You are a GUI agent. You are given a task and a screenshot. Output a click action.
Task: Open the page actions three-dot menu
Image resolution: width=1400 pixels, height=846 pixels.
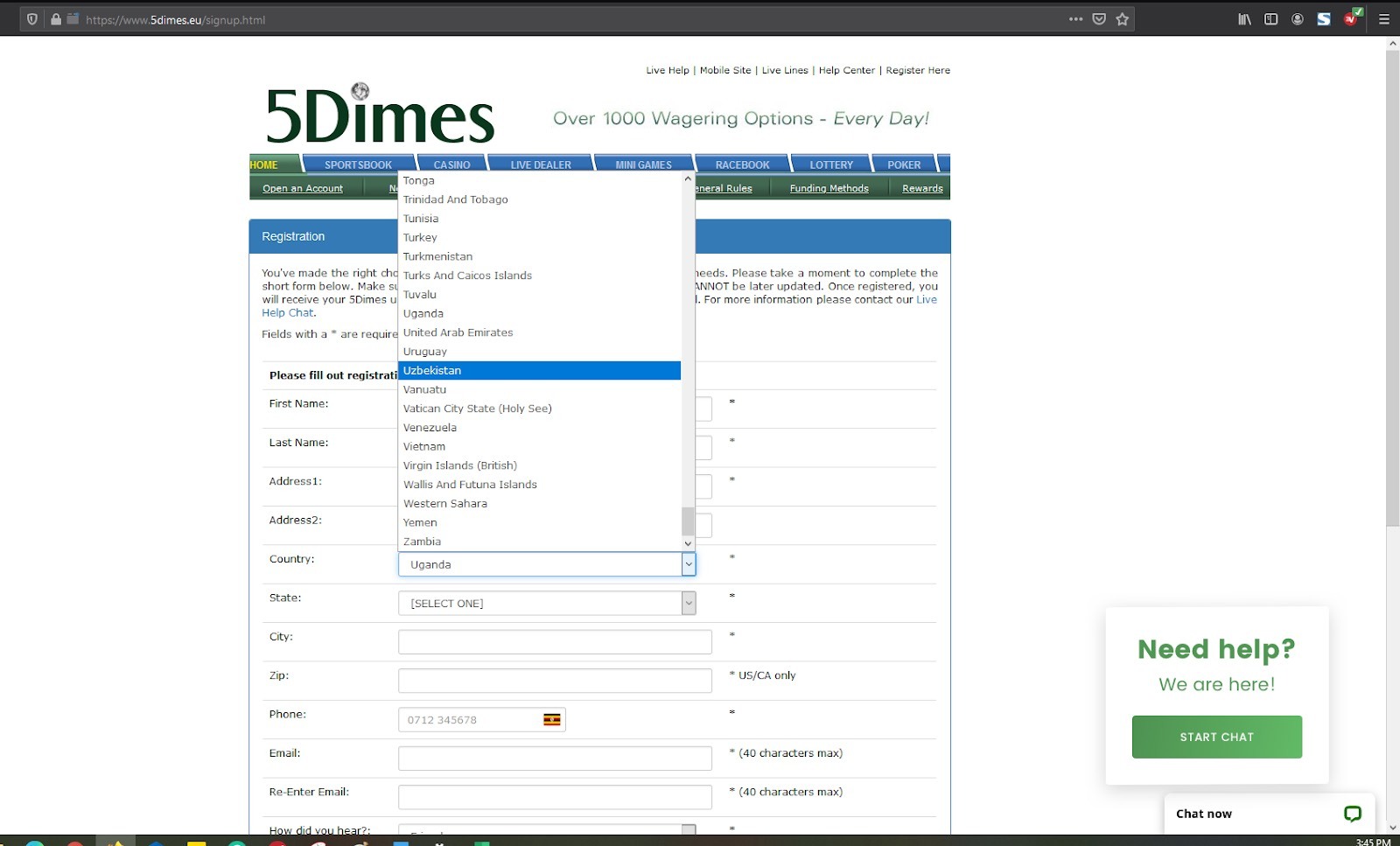pos(1075,19)
